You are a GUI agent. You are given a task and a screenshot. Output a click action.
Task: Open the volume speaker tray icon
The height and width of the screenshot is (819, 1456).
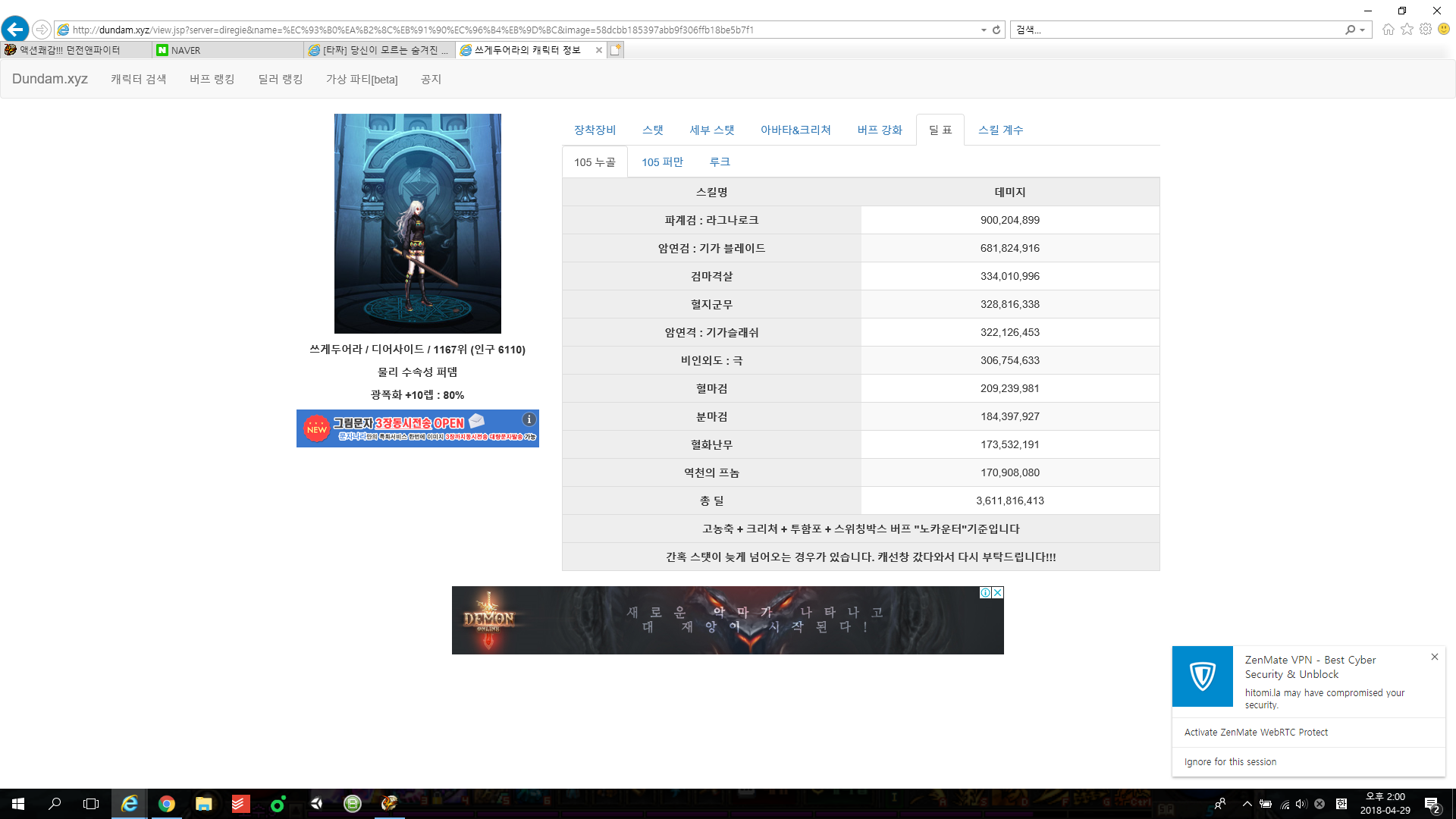pyautogui.click(x=1301, y=804)
